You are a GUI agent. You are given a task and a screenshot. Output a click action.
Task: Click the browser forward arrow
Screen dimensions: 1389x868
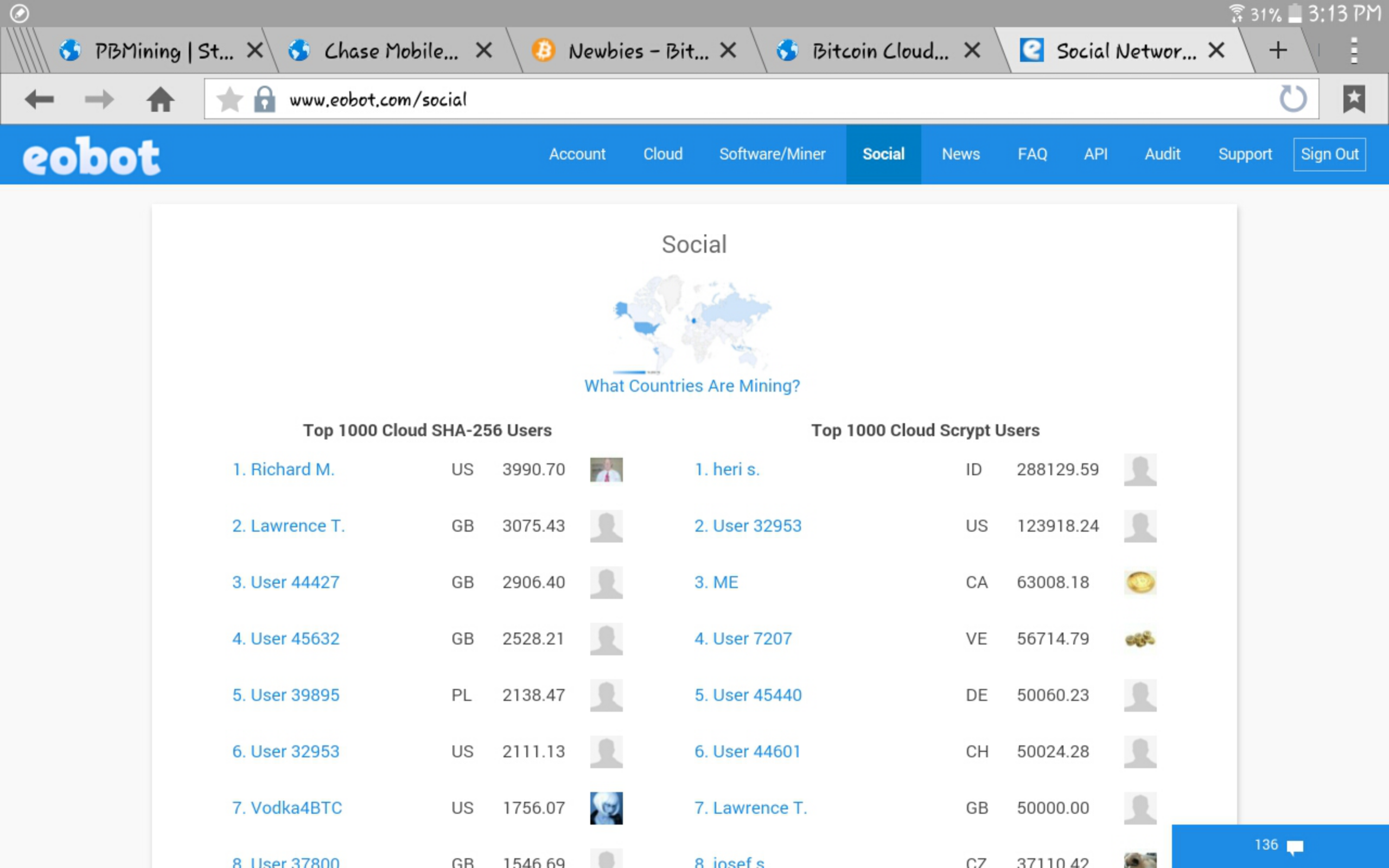(x=99, y=100)
